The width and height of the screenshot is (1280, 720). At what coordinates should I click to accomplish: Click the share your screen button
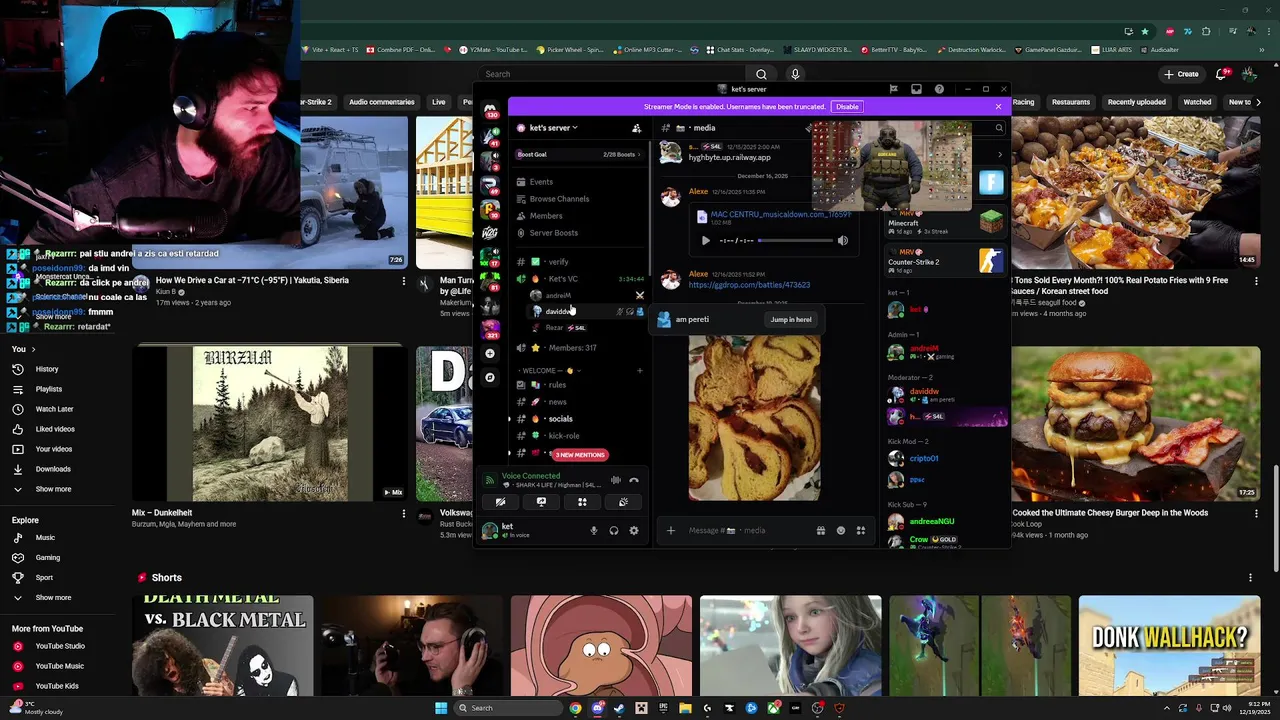pyautogui.click(x=541, y=502)
